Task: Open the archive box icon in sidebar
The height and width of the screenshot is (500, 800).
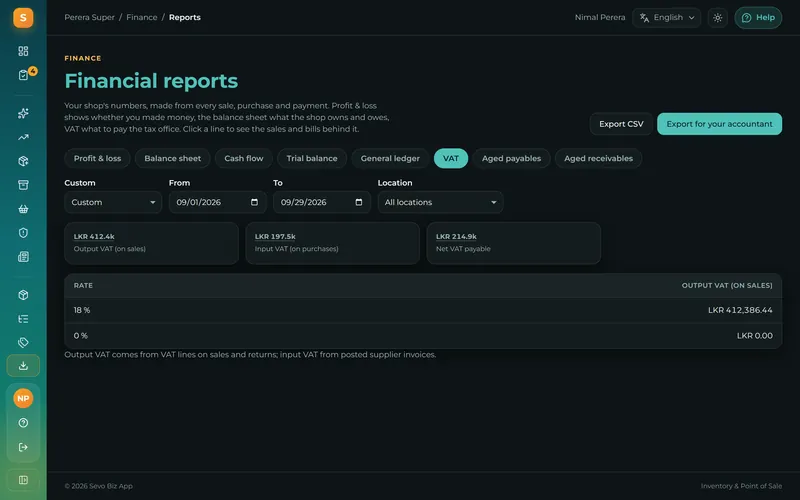Action: (23, 185)
